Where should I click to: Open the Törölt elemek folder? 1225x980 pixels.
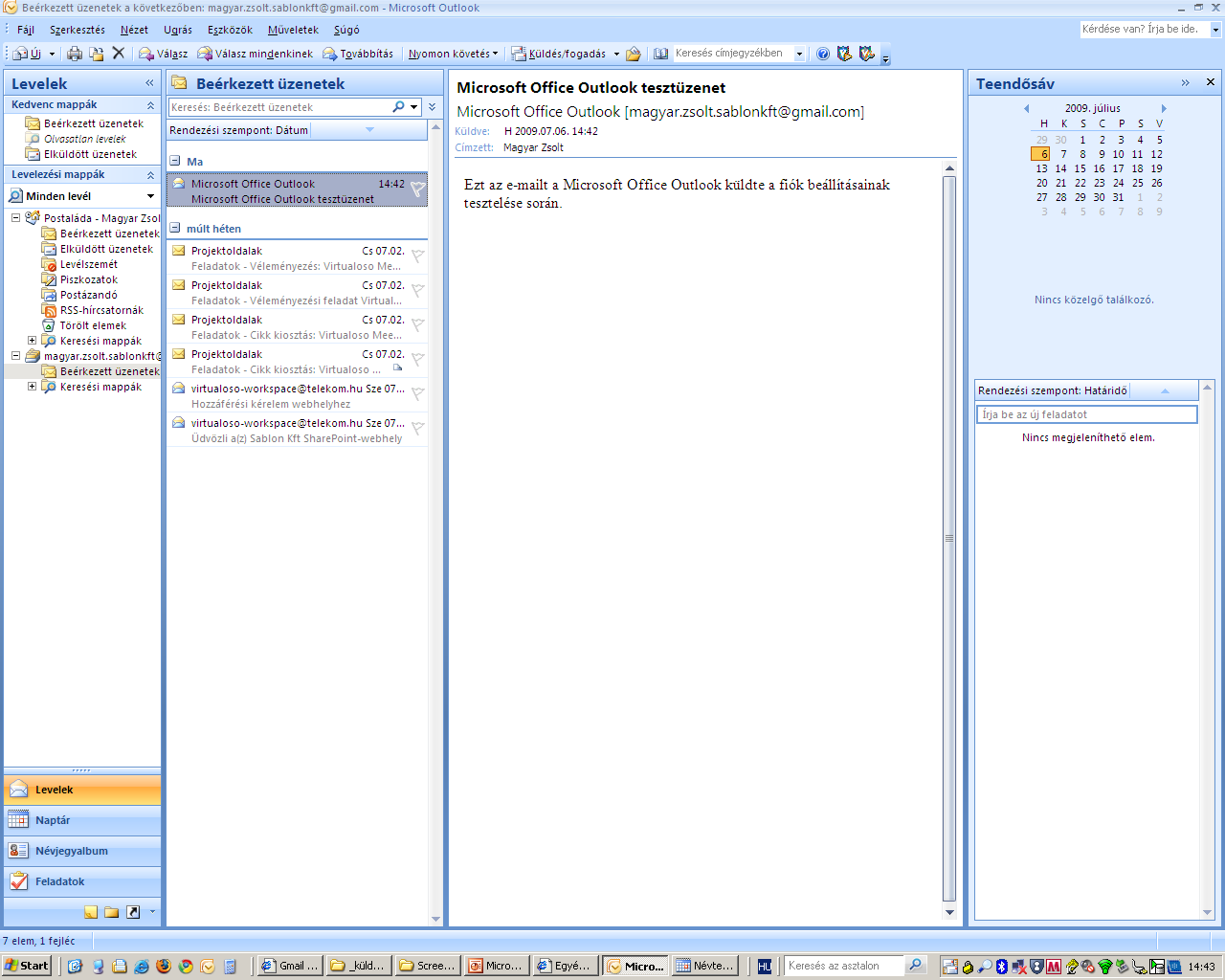coord(93,325)
